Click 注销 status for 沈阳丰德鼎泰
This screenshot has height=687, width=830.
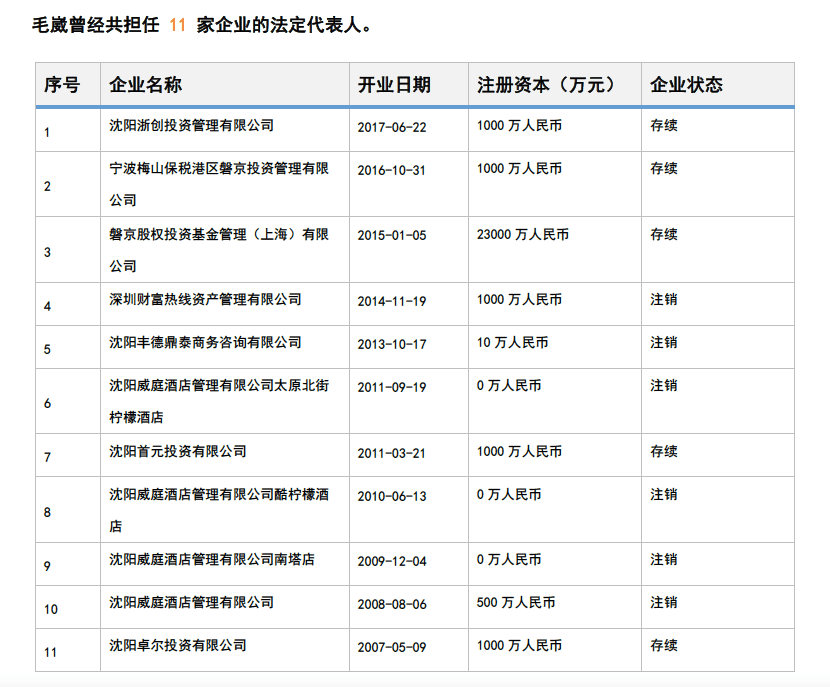point(664,342)
